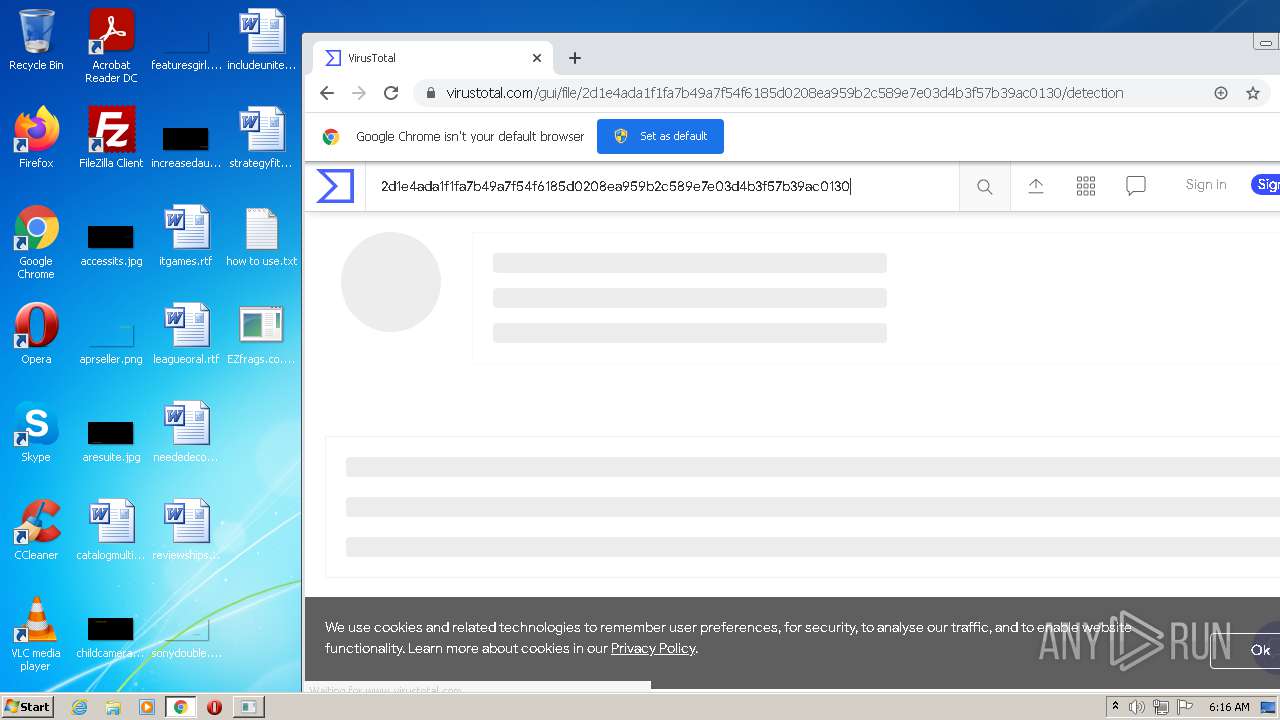1280x720 pixels.
Task: Open the VirusTotal apps grid
Action: 1086,186
